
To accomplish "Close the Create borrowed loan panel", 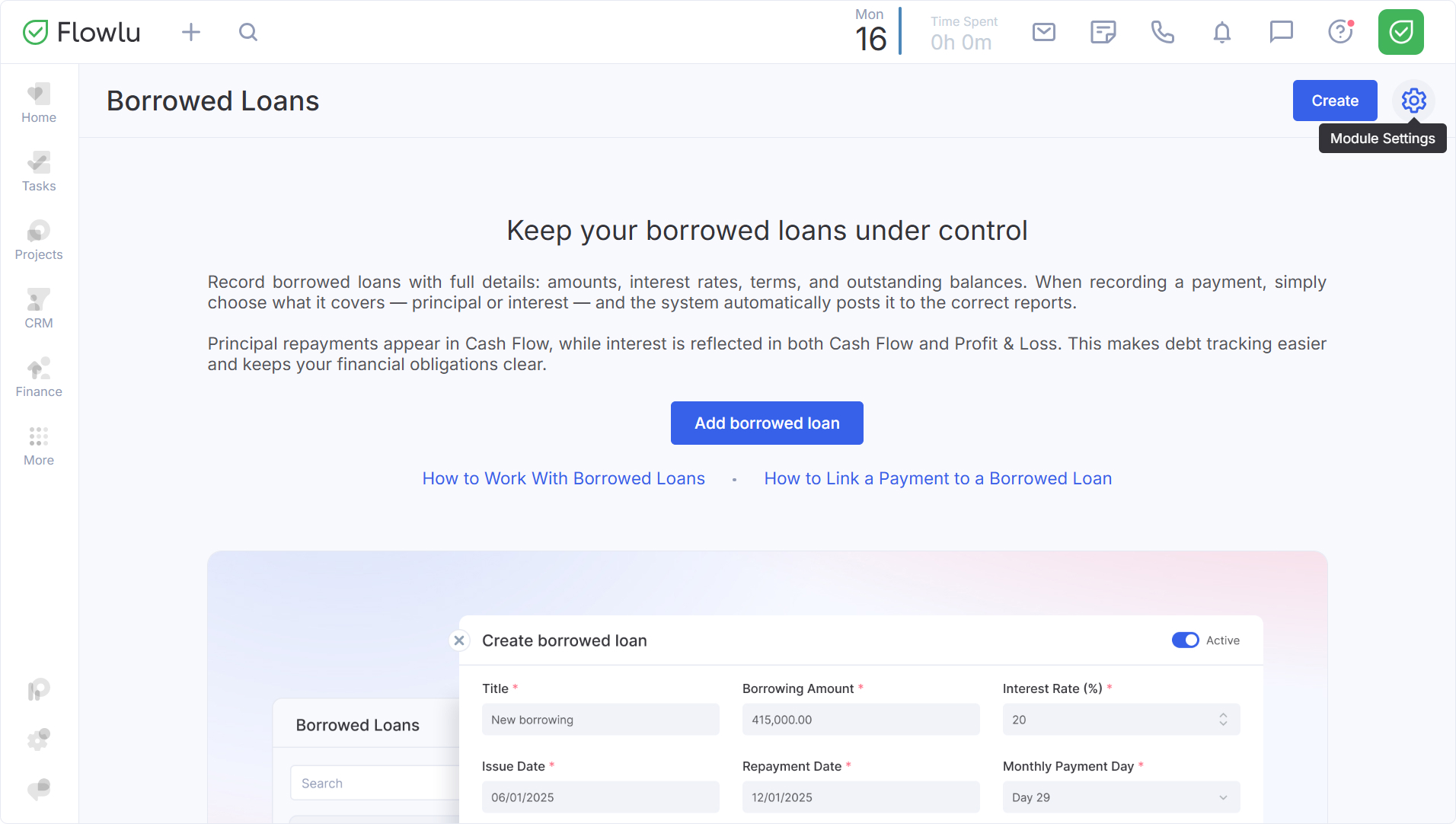I will pos(459,640).
